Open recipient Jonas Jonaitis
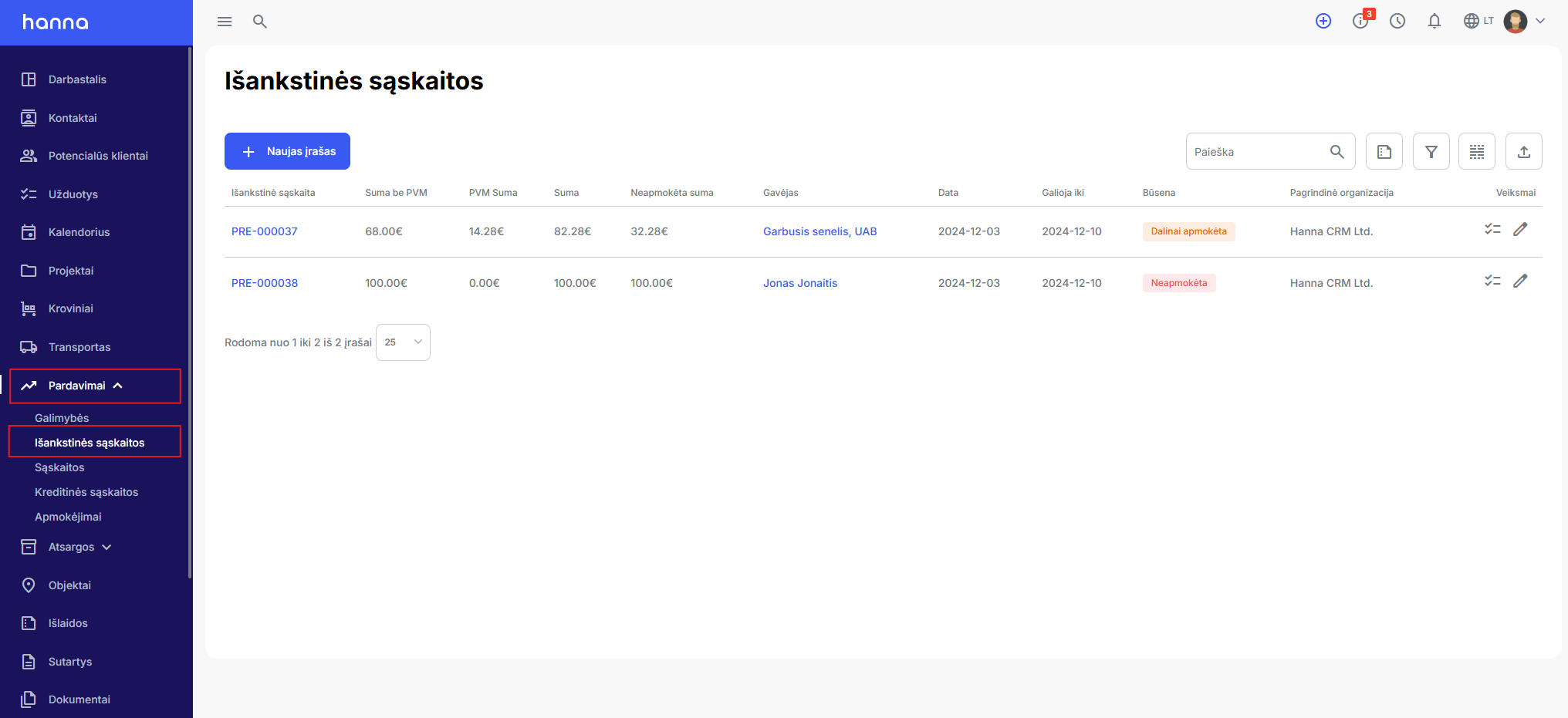Image resolution: width=1568 pixels, height=718 pixels. point(800,283)
